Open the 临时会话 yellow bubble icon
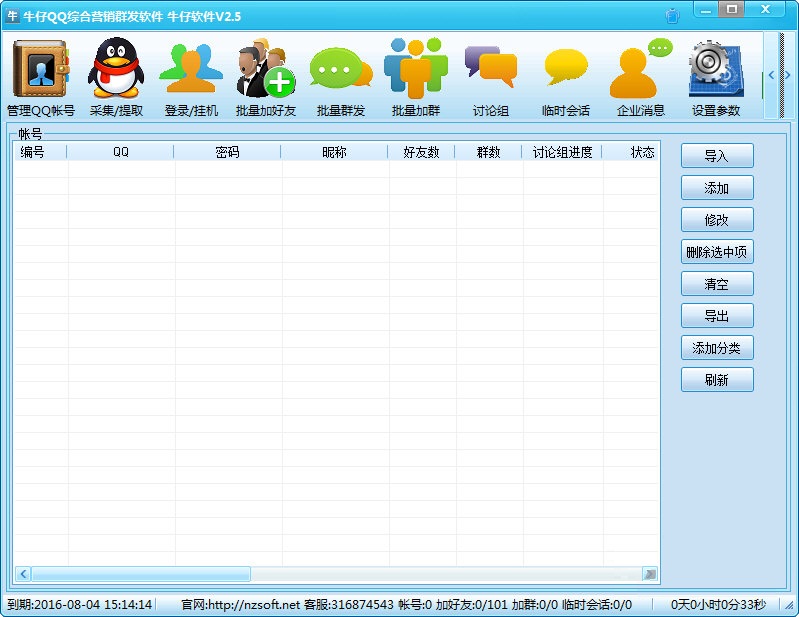Image resolution: width=799 pixels, height=617 pixels. coord(566,67)
